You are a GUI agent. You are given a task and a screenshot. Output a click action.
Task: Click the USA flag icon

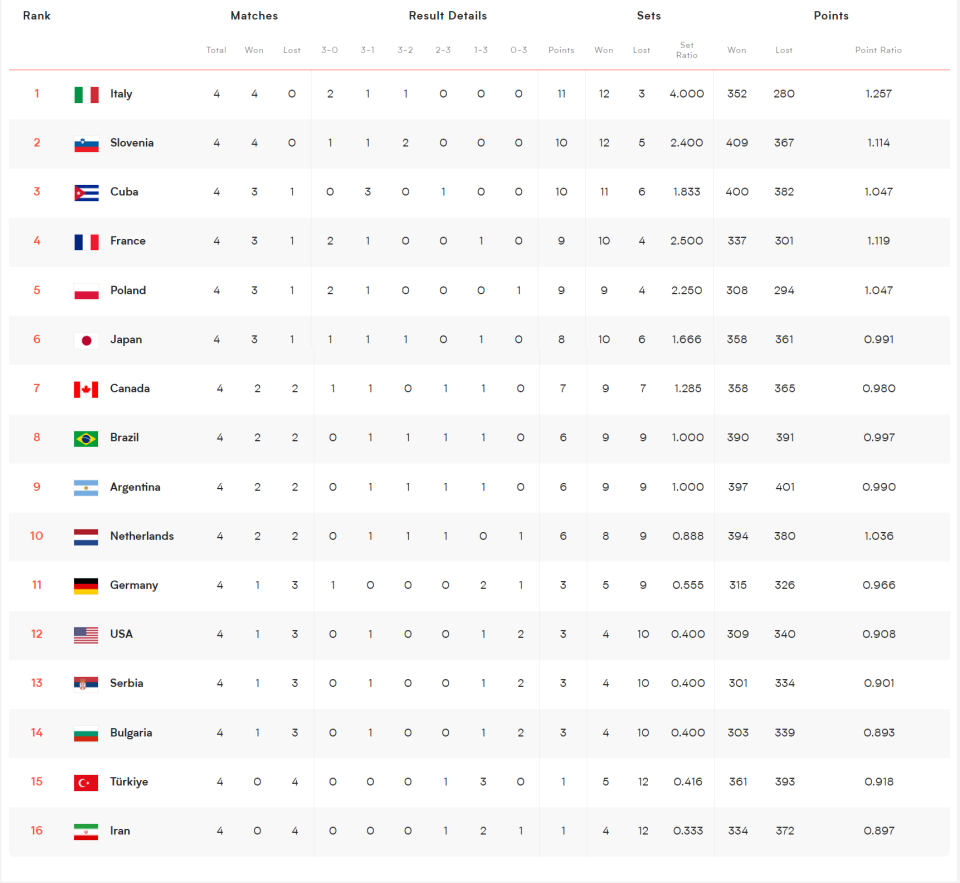[86, 635]
